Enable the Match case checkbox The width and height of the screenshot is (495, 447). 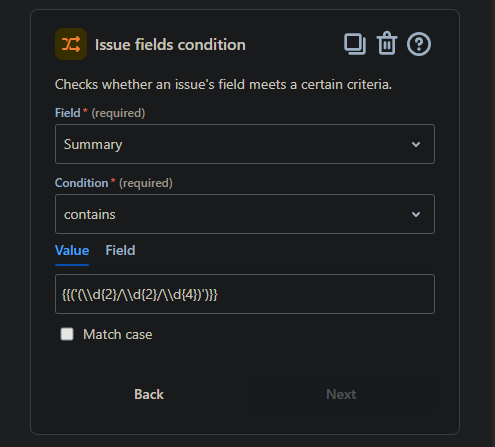click(67, 334)
